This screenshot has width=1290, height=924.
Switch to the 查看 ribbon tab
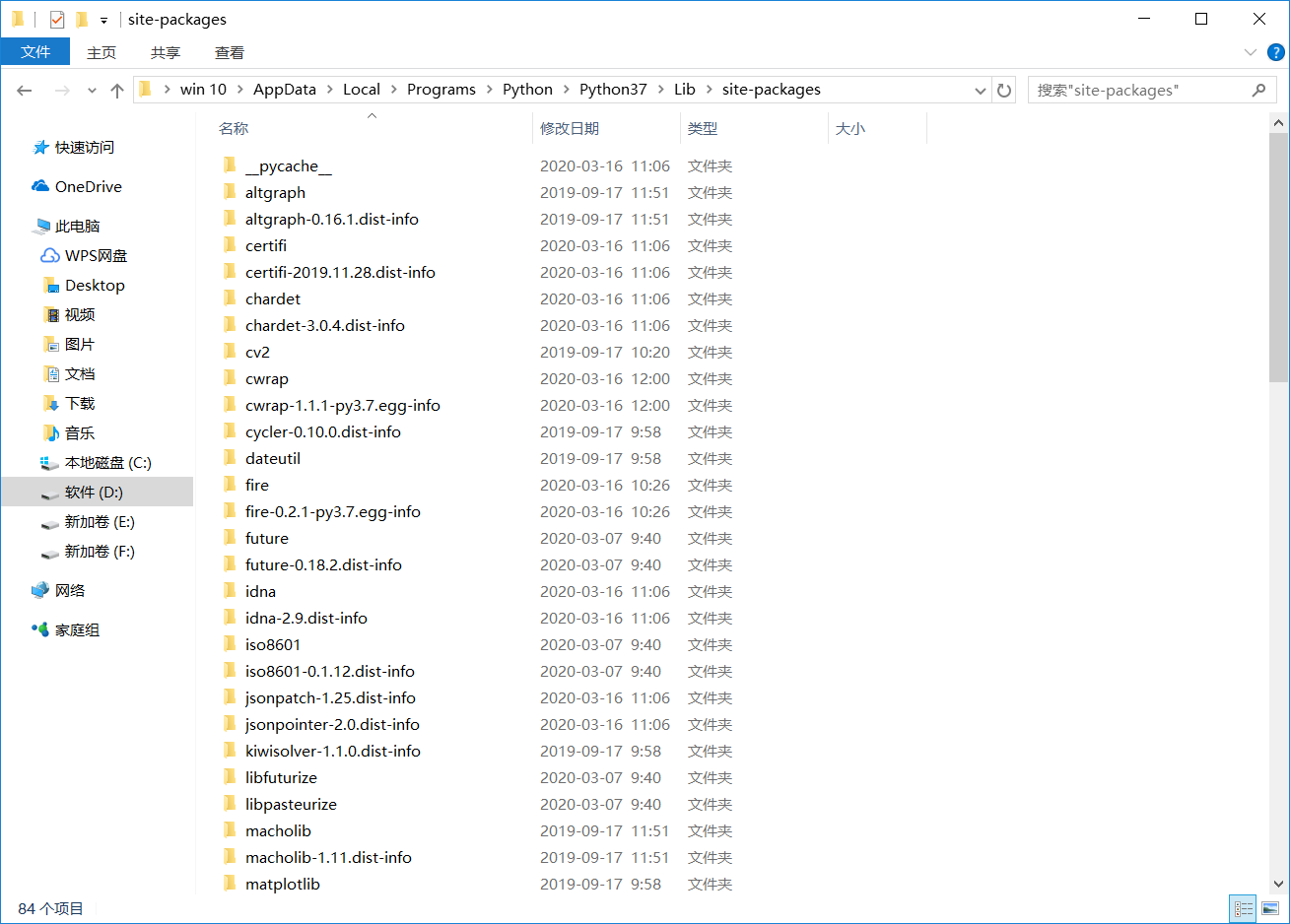click(229, 52)
